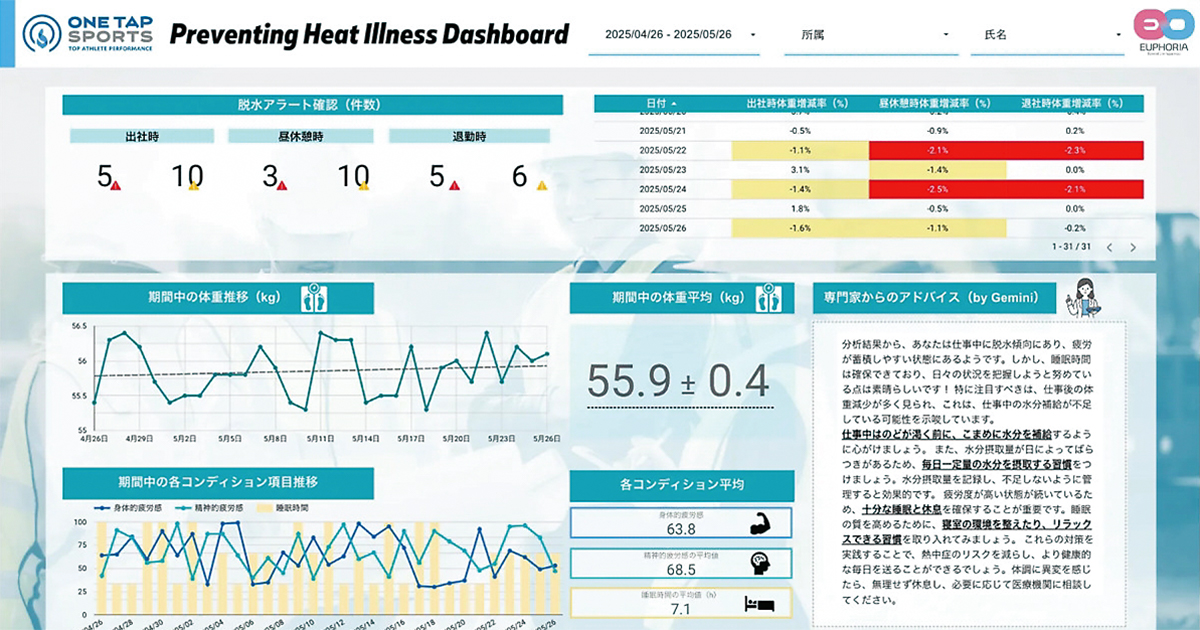Screen dimensions: 1200x630
Task: Sort by 昼休憩時体重増減率 column header
Action: 934,103
